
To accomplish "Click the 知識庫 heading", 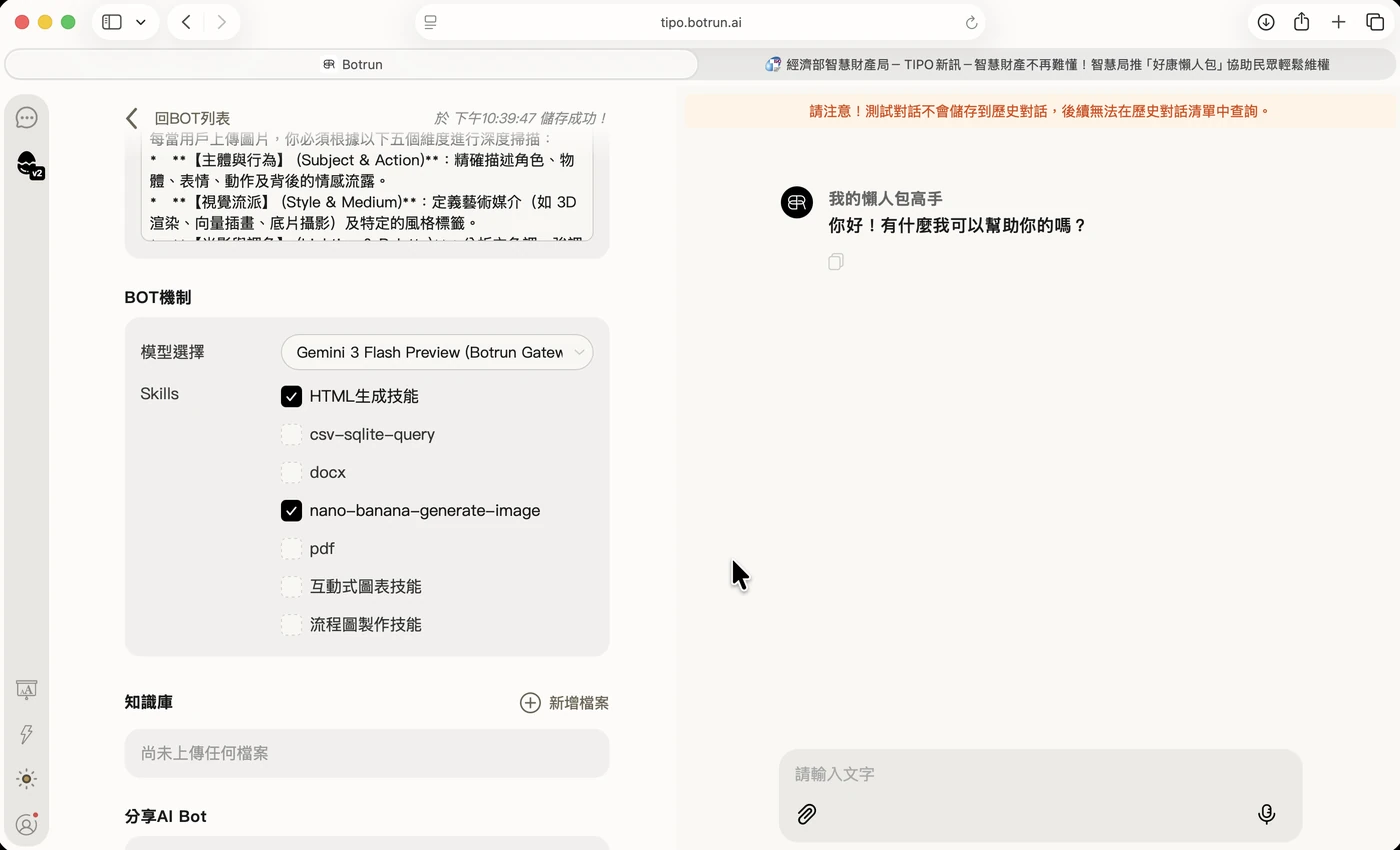I will tap(149, 703).
